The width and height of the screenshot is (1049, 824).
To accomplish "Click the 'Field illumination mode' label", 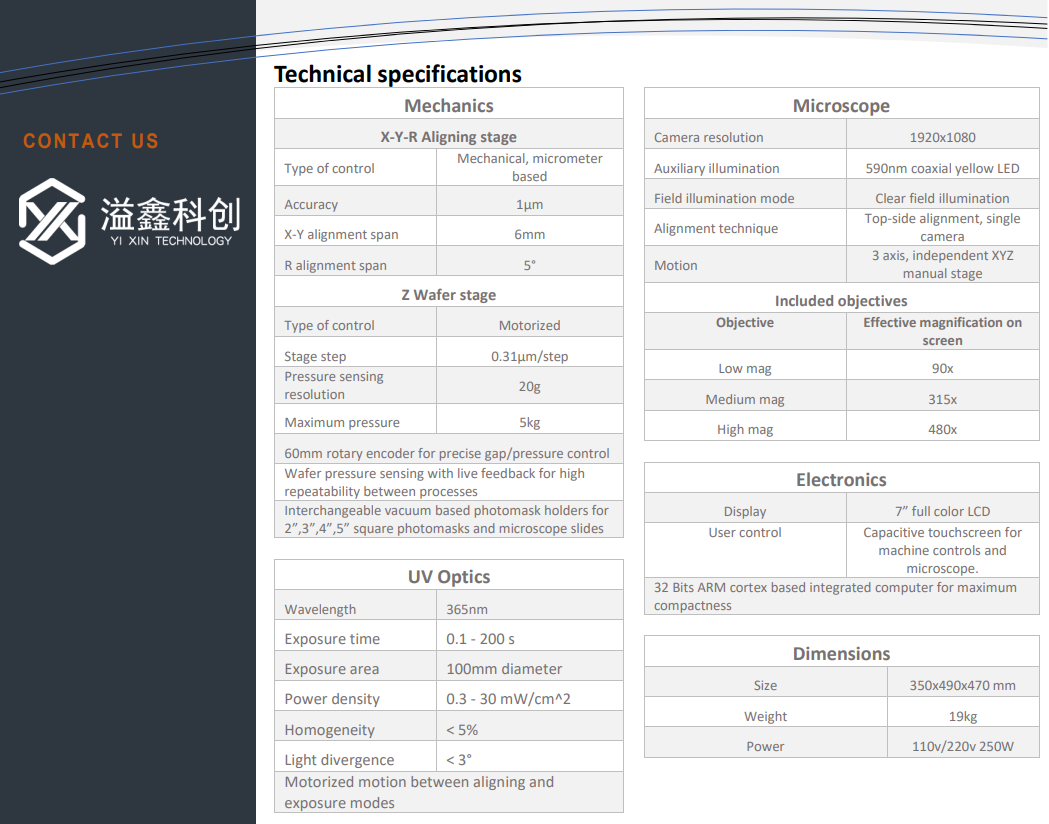I will tap(724, 199).
